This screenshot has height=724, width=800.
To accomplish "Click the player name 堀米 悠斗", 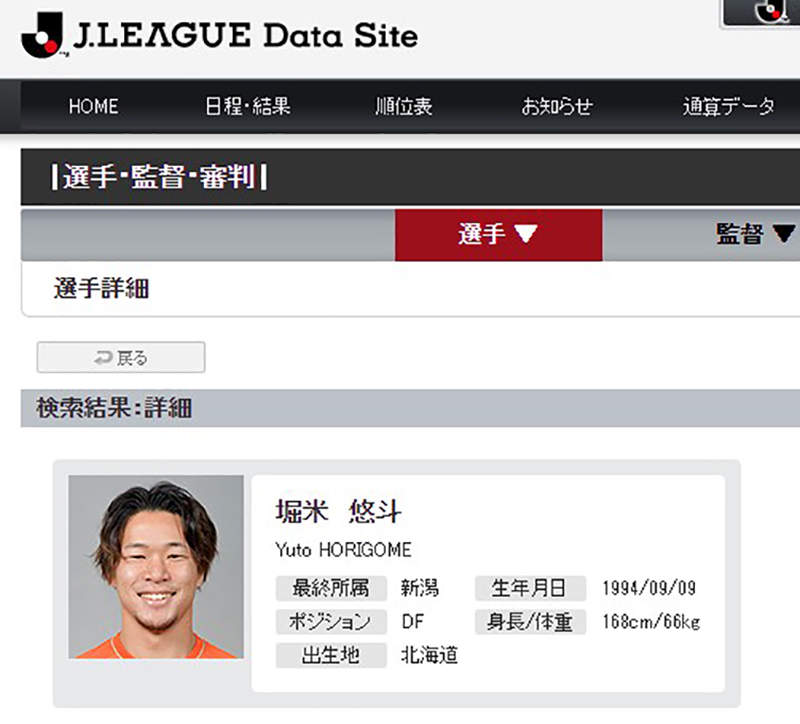I will [338, 512].
